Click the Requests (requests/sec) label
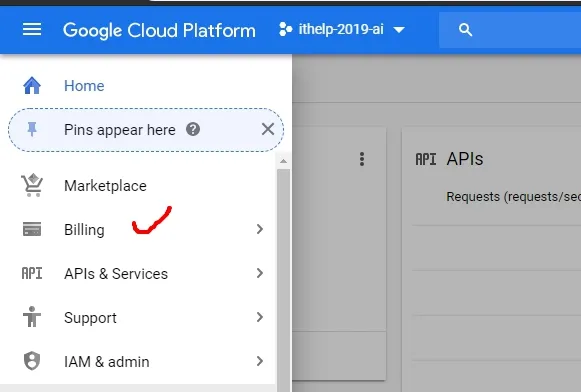Image resolution: width=581 pixels, height=392 pixels. click(514, 197)
